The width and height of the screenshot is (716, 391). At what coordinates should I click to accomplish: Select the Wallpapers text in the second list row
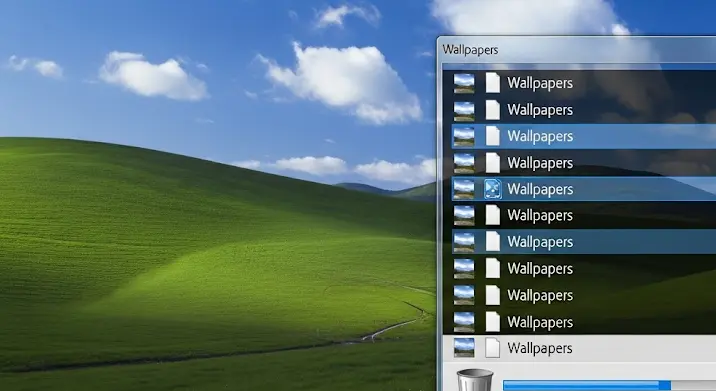pos(540,110)
